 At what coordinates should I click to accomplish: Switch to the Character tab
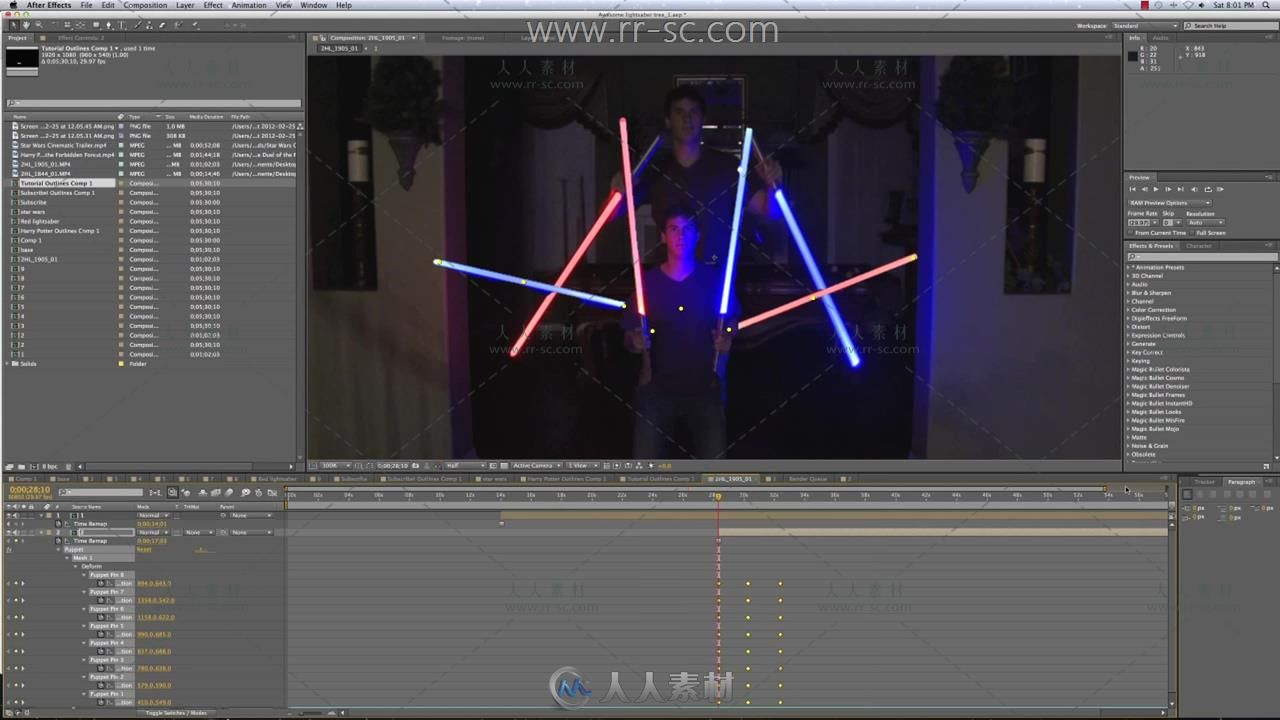1199,246
